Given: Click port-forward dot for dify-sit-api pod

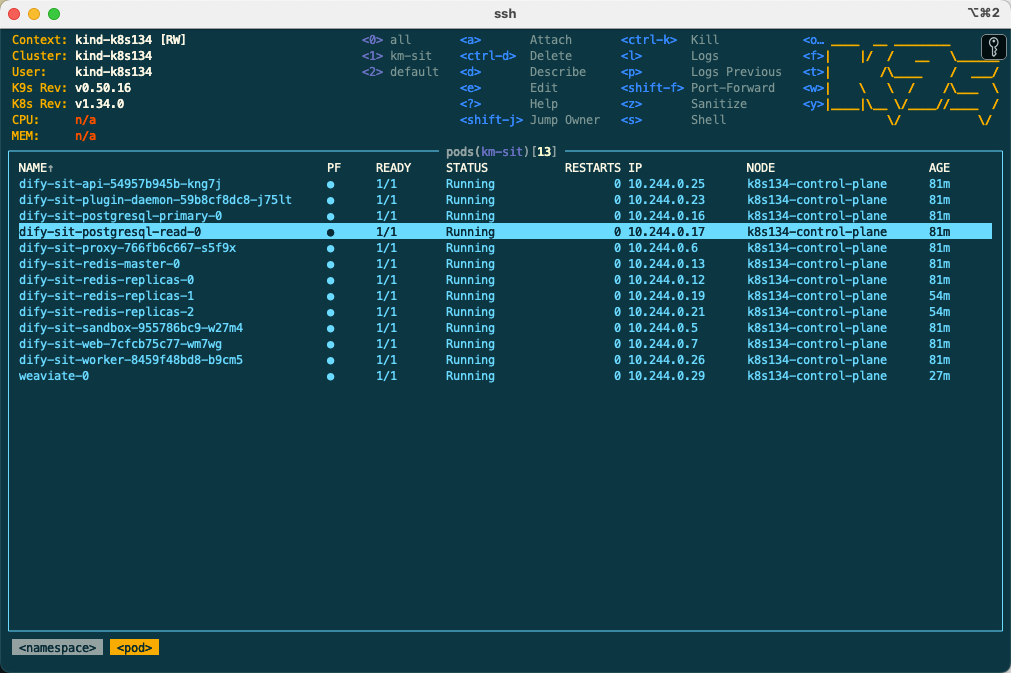Looking at the screenshot, I should pyautogui.click(x=330, y=184).
